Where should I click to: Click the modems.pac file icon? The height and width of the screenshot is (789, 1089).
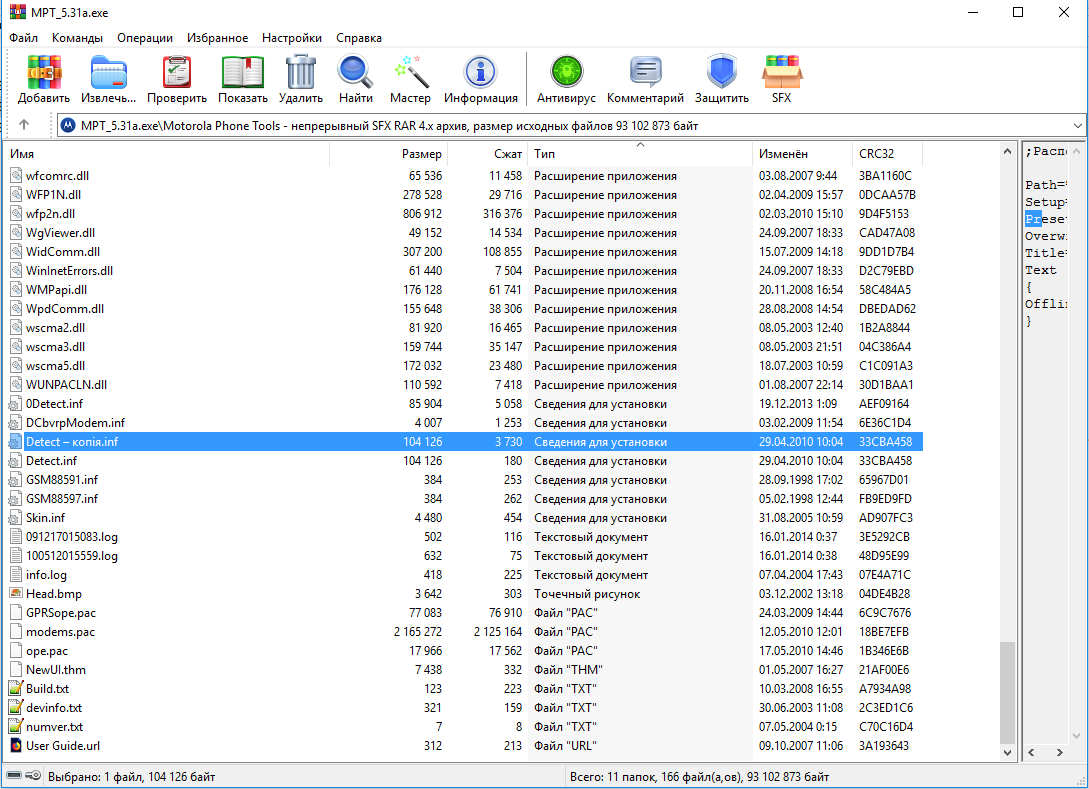[15, 631]
